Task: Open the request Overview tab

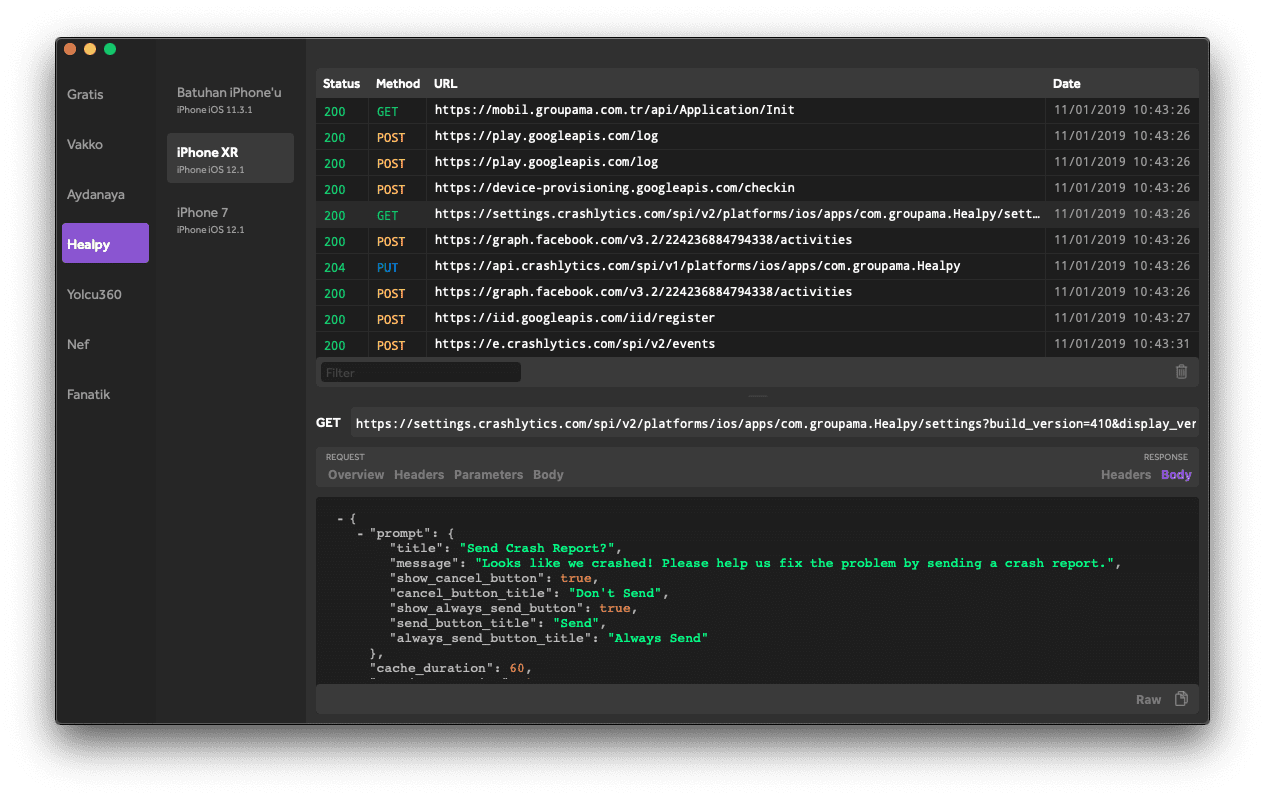Action: pos(356,475)
